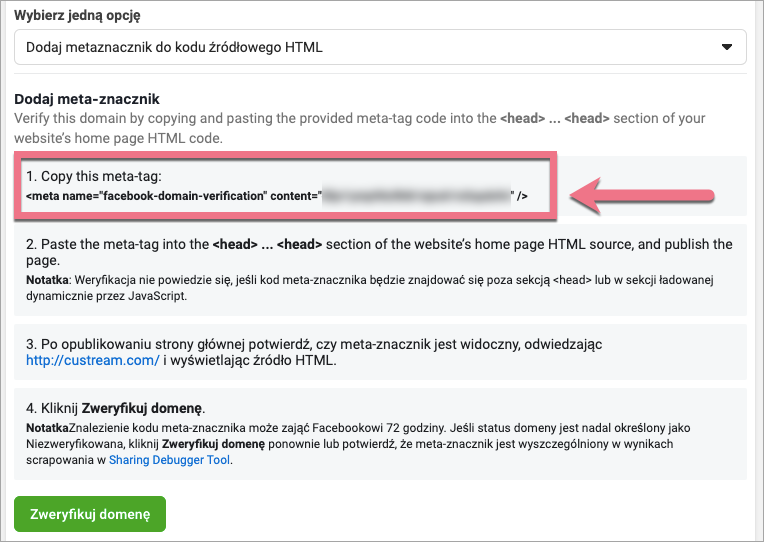
Task: Click the meta name facebook-domain-verification code
Action: (x=172, y=196)
